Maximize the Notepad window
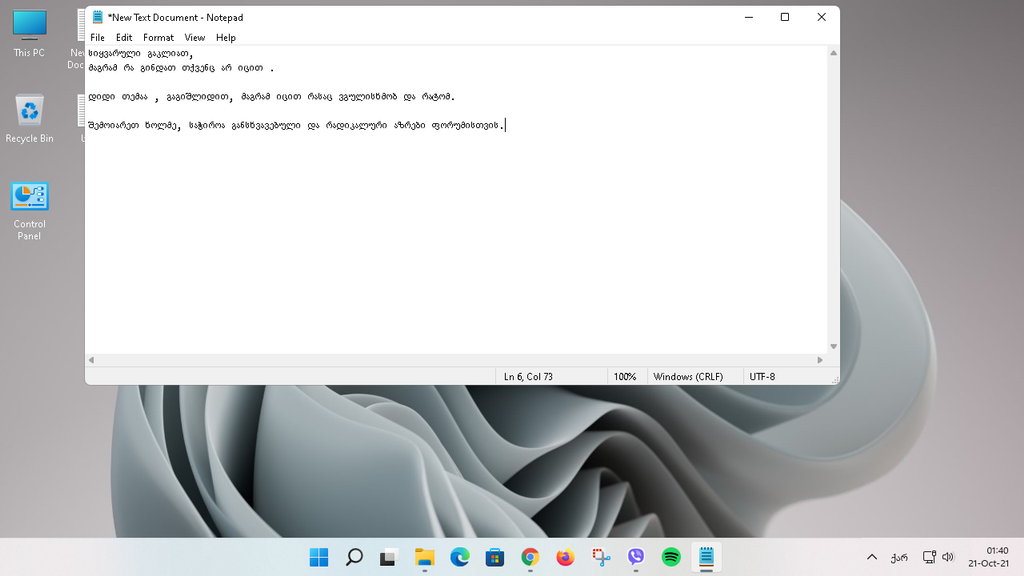This screenshot has width=1024, height=576. (785, 18)
